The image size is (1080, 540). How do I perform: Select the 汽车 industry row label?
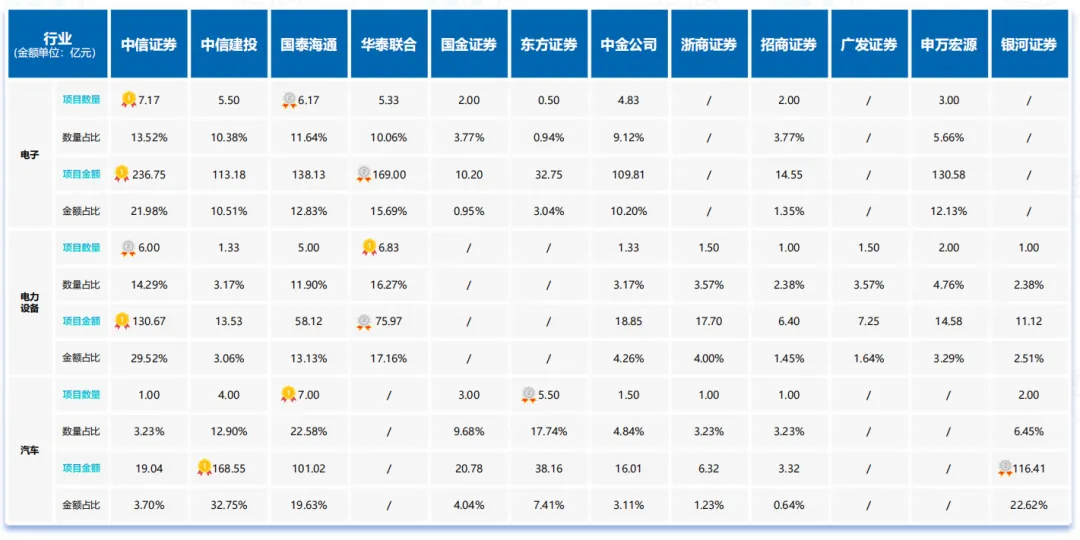[x=30, y=450]
